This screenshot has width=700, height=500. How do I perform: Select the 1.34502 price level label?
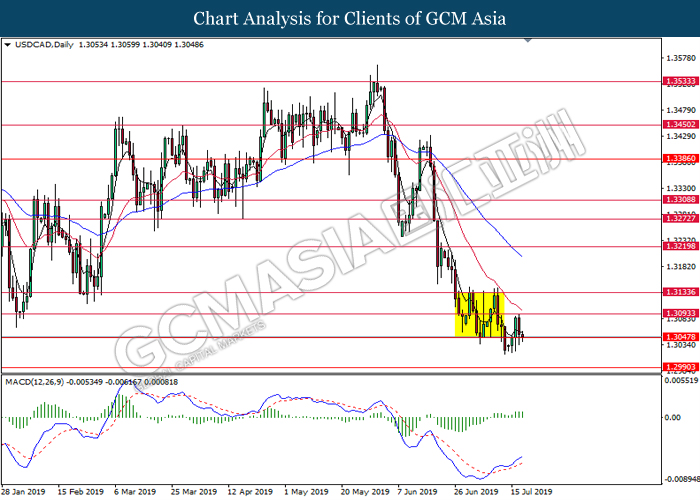point(680,125)
